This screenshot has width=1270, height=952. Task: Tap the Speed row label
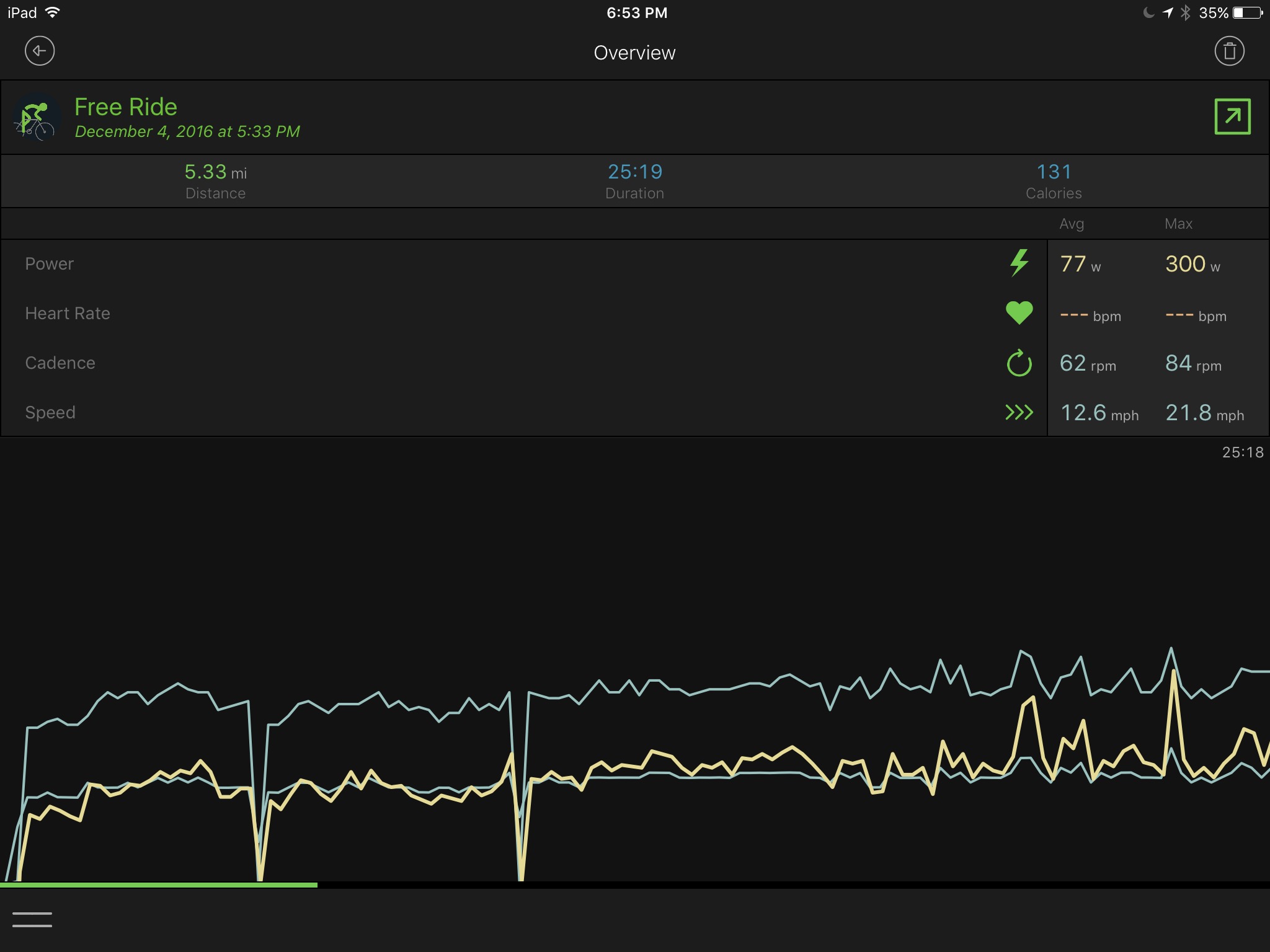point(50,413)
